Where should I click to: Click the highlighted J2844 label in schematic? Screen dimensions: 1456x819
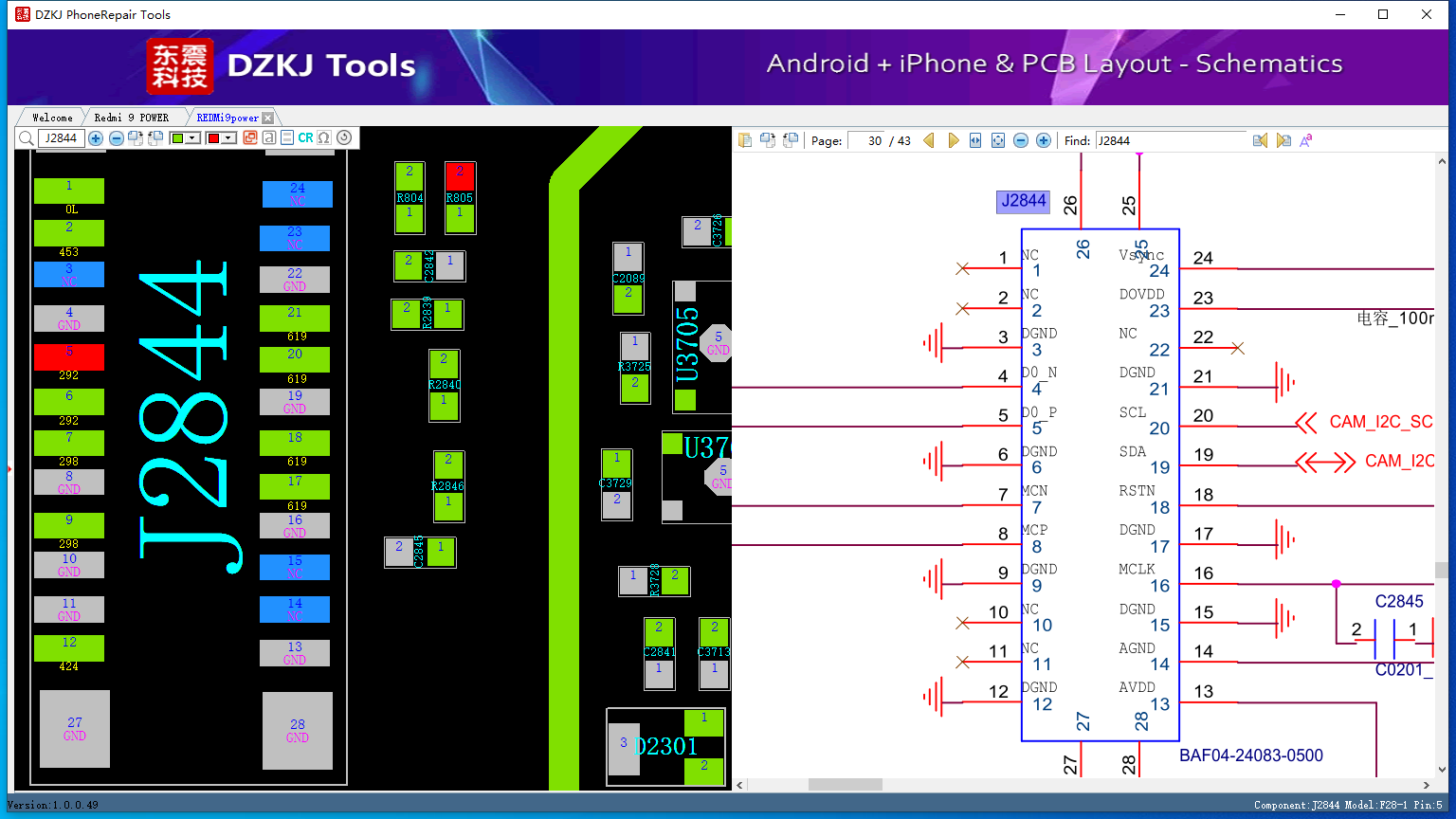click(x=1024, y=201)
